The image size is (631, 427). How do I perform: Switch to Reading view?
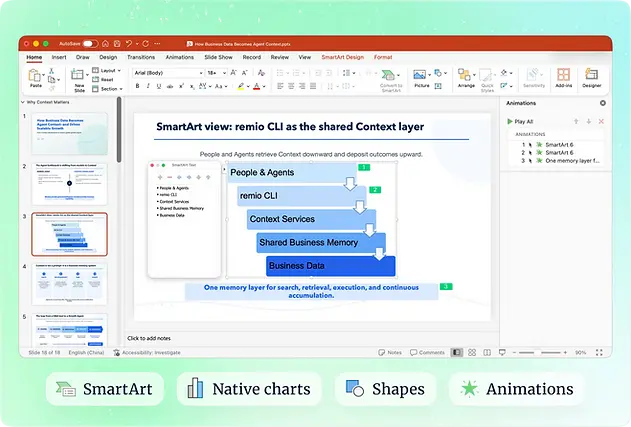[x=487, y=353]
